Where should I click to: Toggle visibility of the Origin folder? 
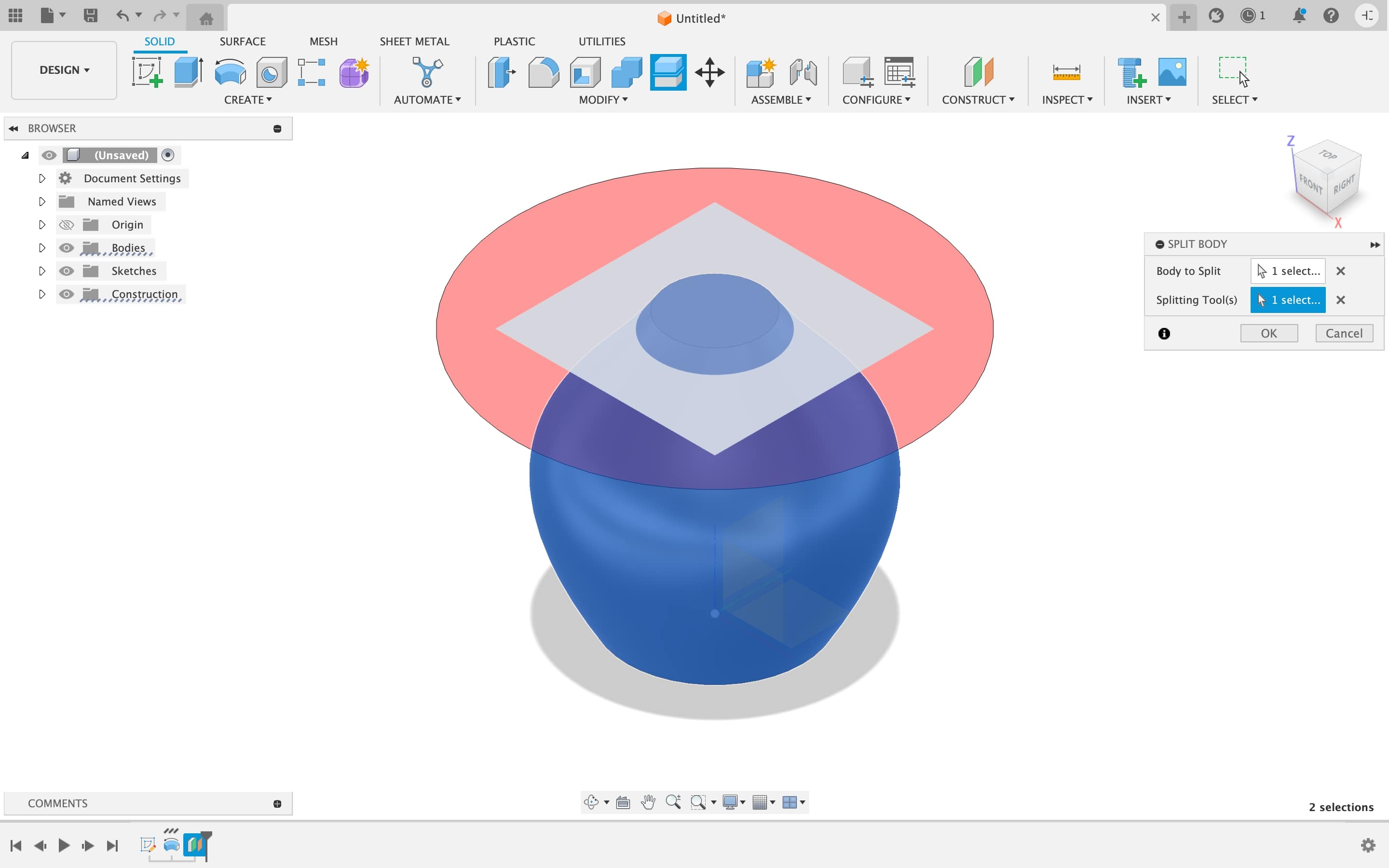pyautogui.click(x=67, y=224)
